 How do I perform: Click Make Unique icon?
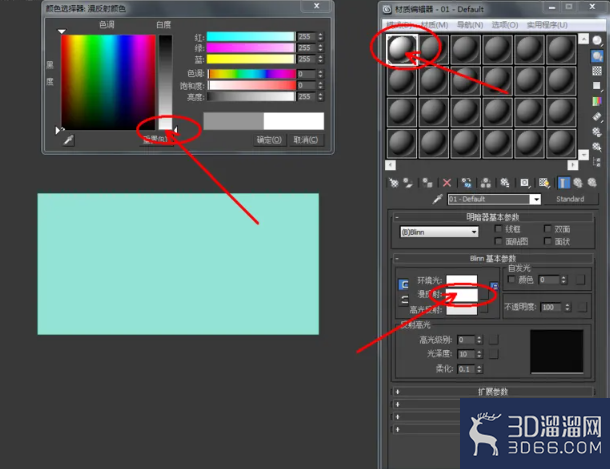486,182
